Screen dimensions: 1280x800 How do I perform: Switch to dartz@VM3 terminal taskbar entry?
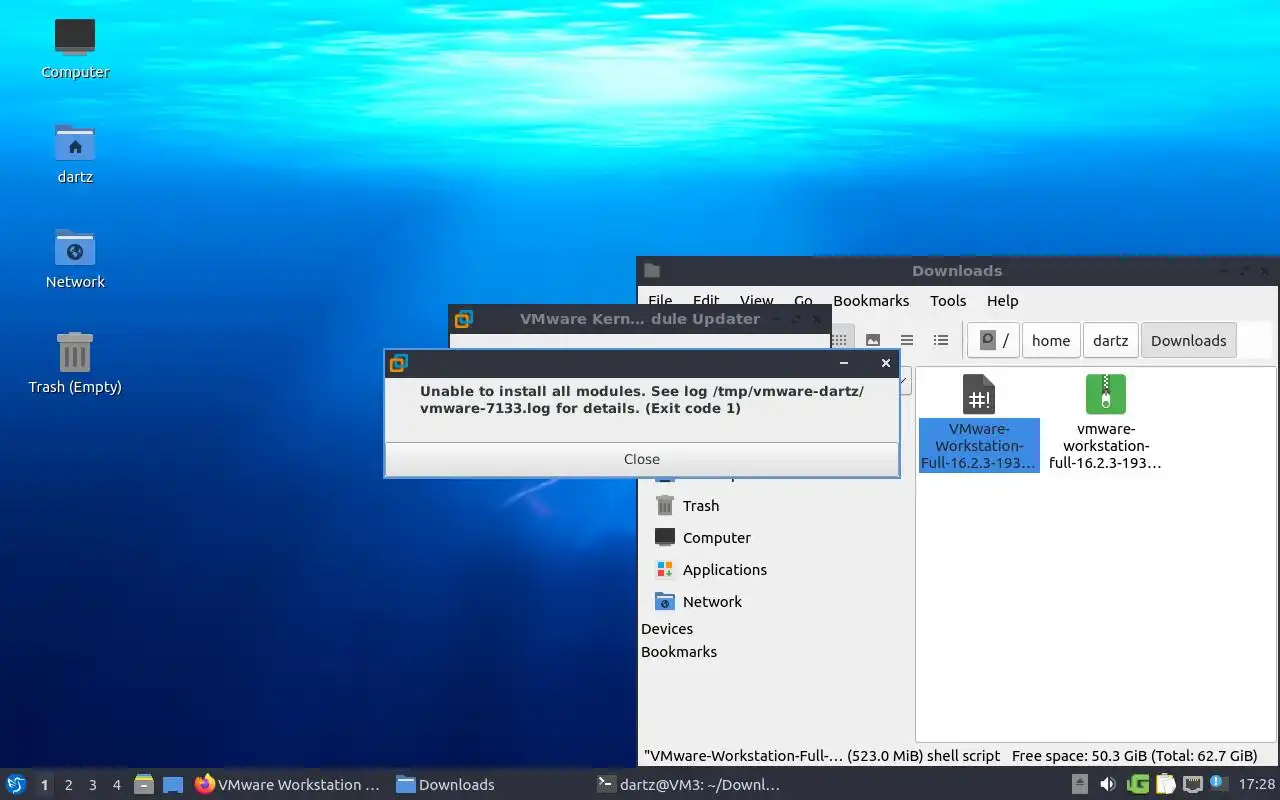[688, 785]
